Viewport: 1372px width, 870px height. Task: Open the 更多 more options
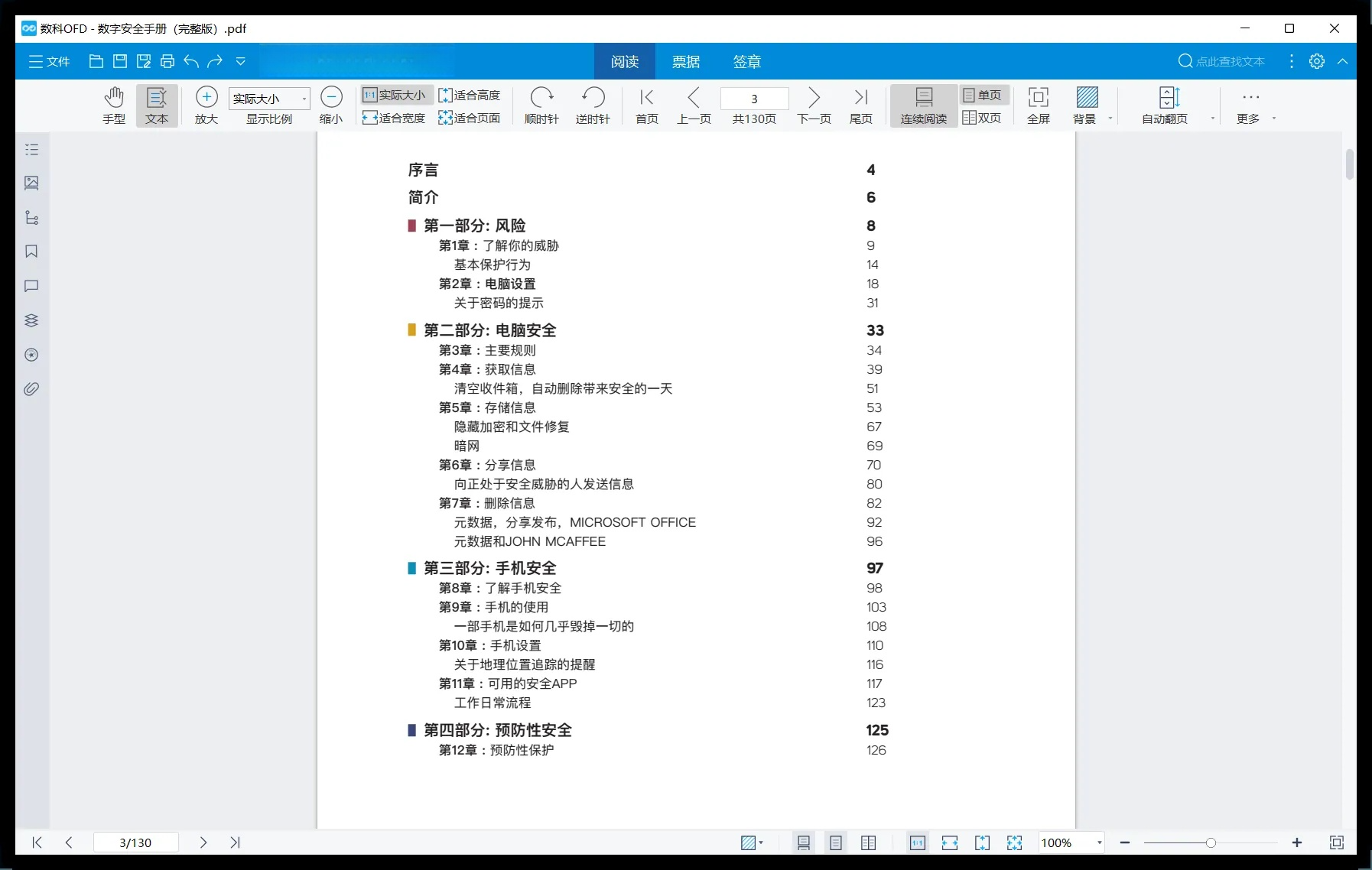click(x=1250, y=106)
